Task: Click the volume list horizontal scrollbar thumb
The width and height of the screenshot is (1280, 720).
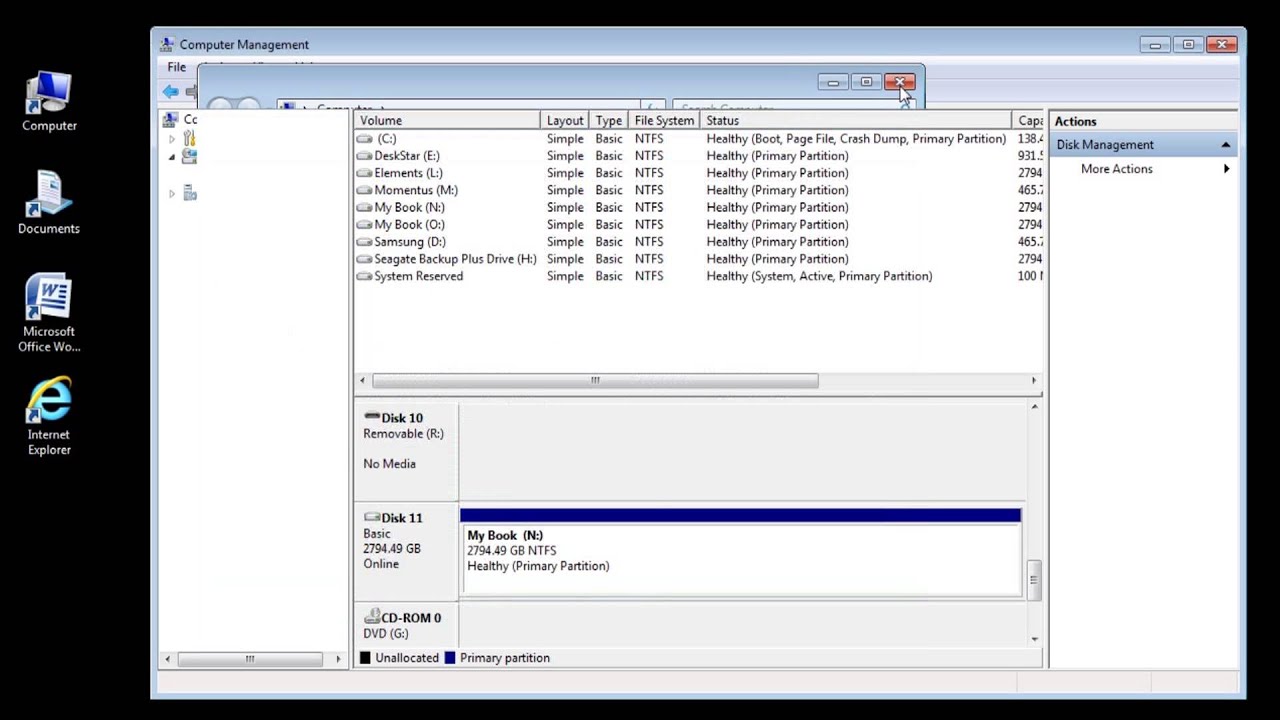Action: click(595, 380)
